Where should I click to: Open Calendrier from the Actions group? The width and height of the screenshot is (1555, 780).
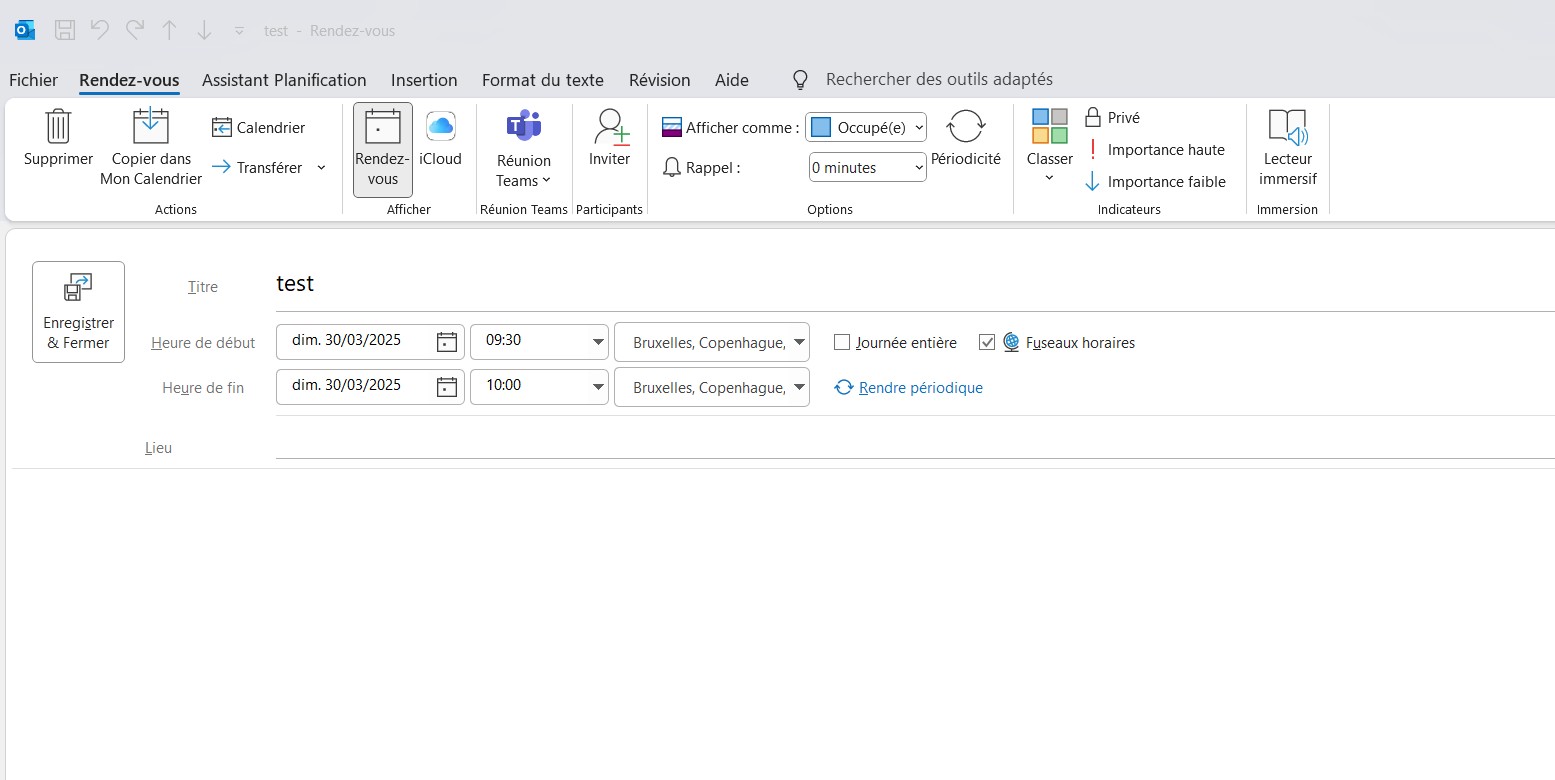tap(258, 128)
